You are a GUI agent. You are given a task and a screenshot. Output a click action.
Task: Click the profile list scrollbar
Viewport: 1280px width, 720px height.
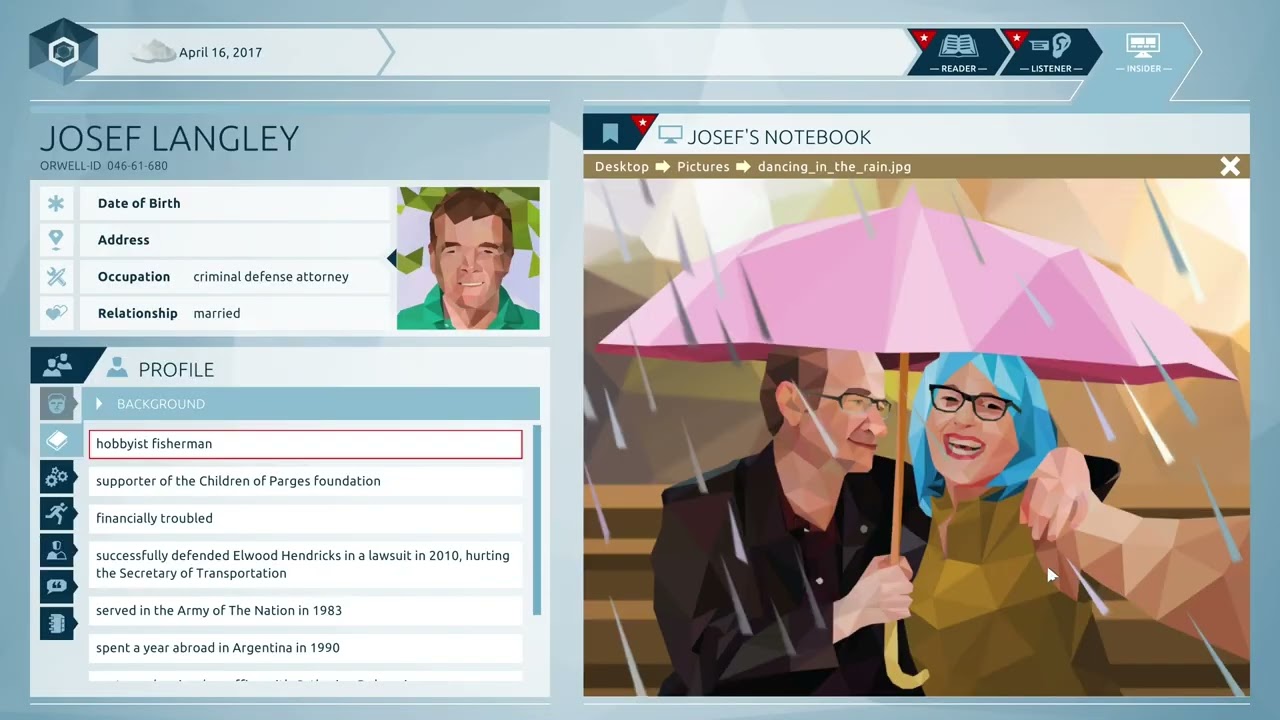(537, 520)
